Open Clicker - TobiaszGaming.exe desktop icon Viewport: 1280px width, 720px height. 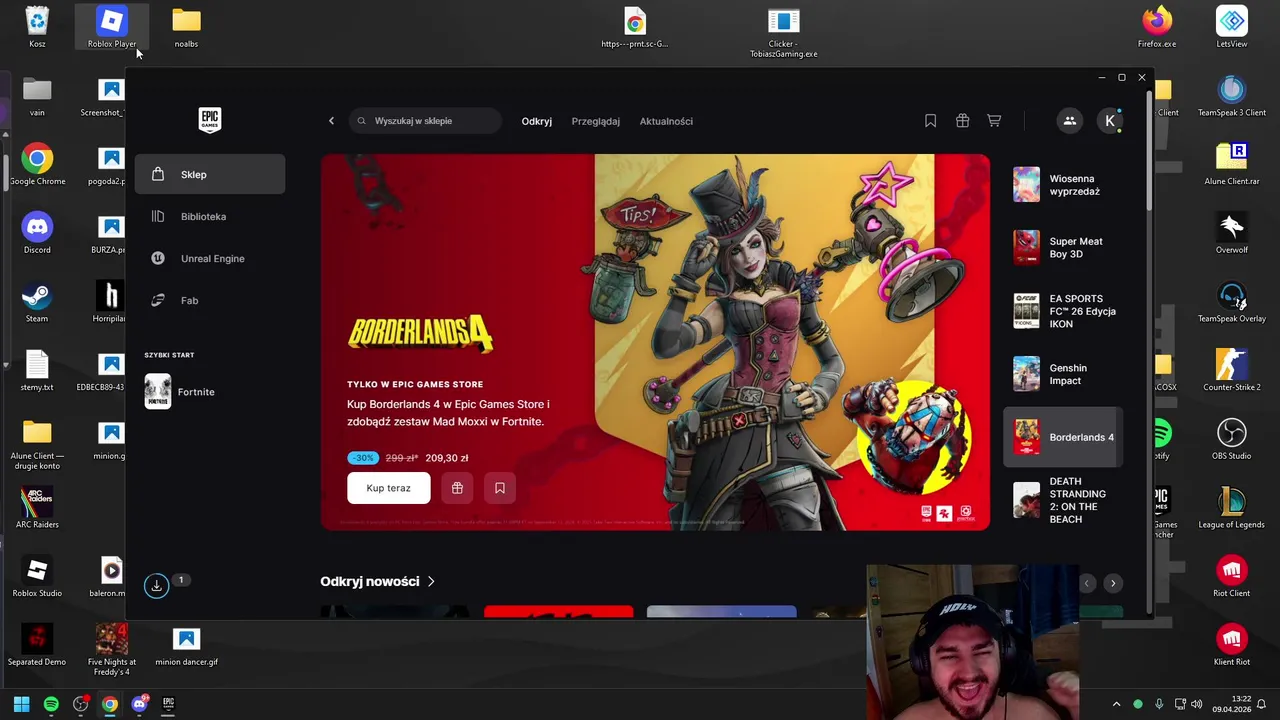pyautogui.click(x=784, y=32)
